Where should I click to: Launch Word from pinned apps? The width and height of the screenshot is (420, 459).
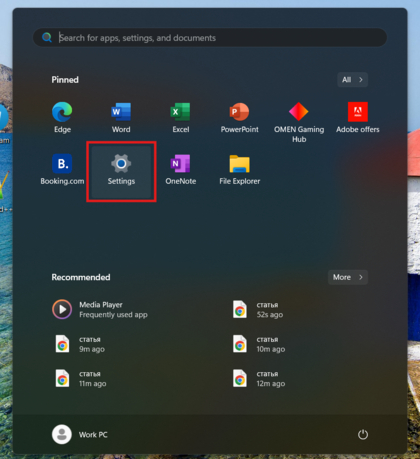(x=121, y=117)
